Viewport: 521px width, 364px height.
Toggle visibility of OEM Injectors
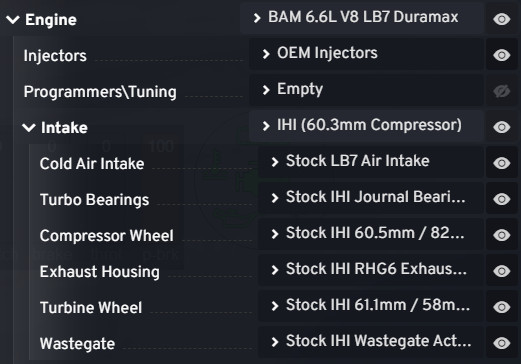[502, 55]
